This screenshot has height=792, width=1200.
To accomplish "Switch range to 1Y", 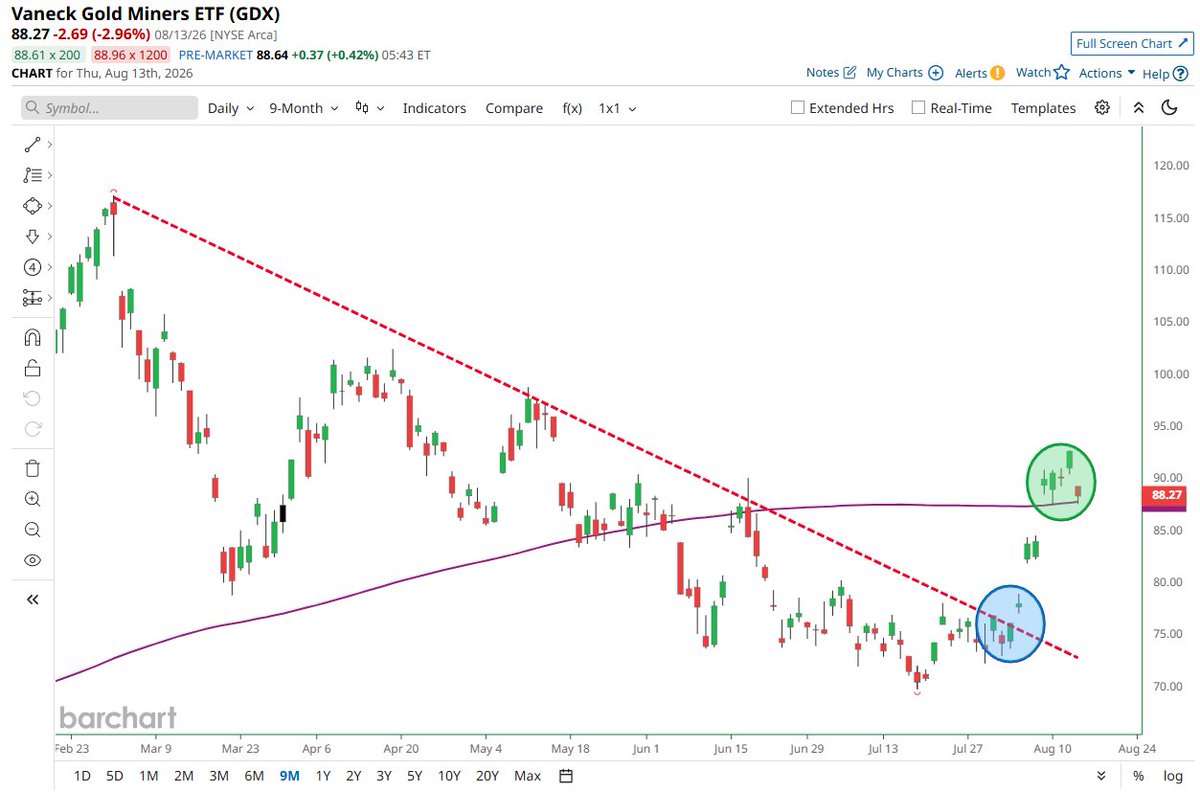I will click(x=323, y=776).
